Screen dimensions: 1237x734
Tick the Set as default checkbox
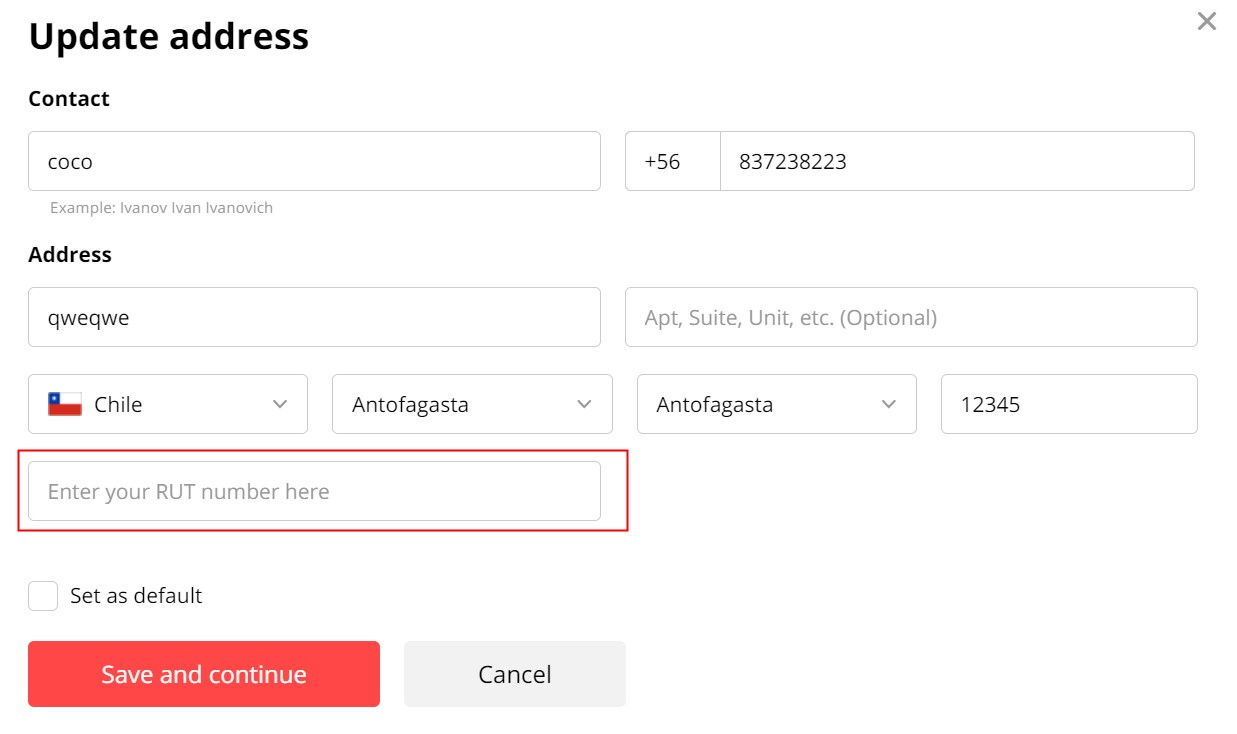coord(43,596)
